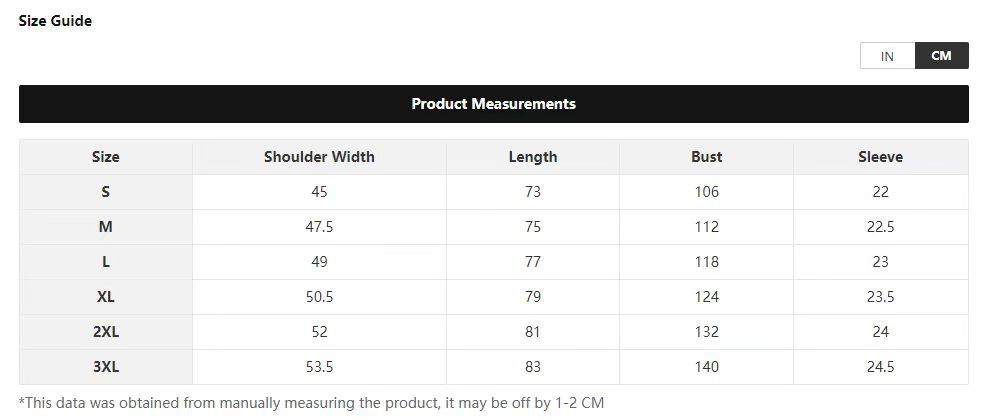Click the Product Measurements header bar

(x=493, y=104)
